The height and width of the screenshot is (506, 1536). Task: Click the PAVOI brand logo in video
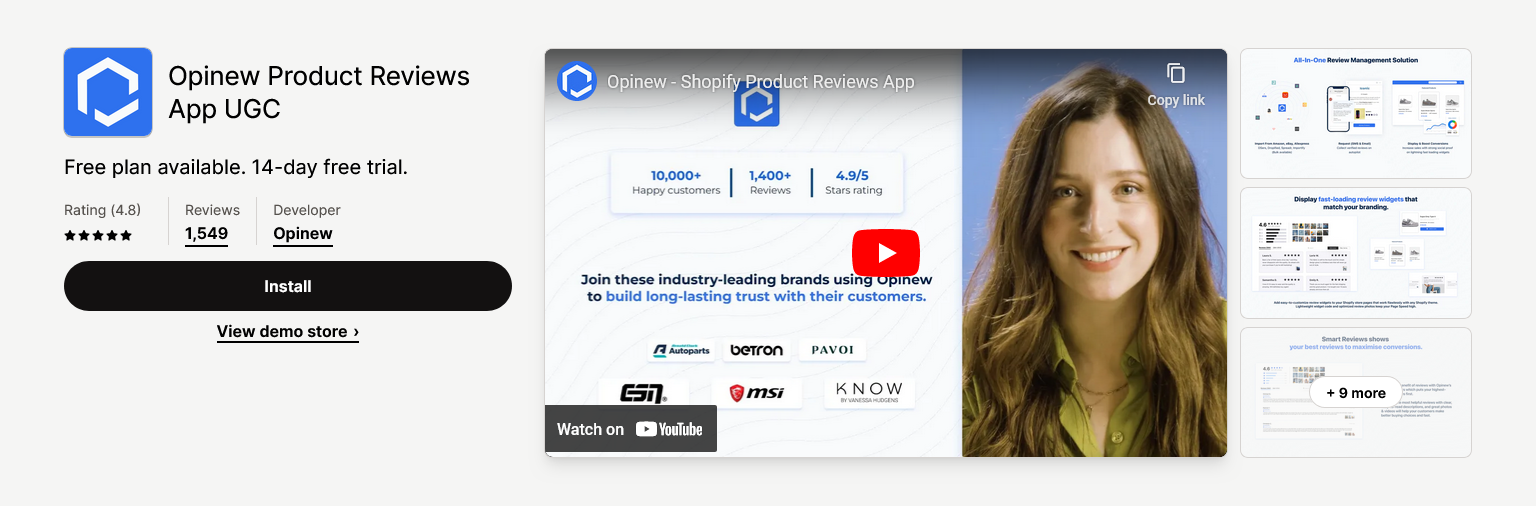point(832,350)
